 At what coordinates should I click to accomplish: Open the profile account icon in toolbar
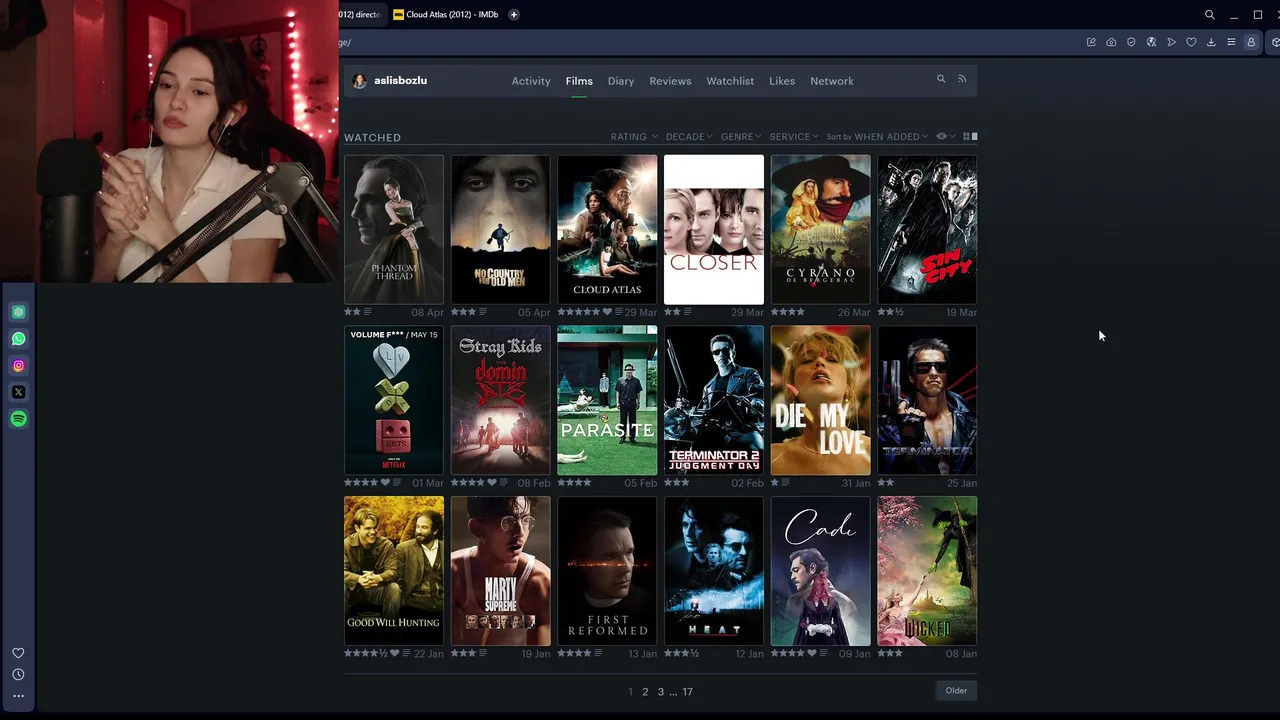pos(1251,42)
